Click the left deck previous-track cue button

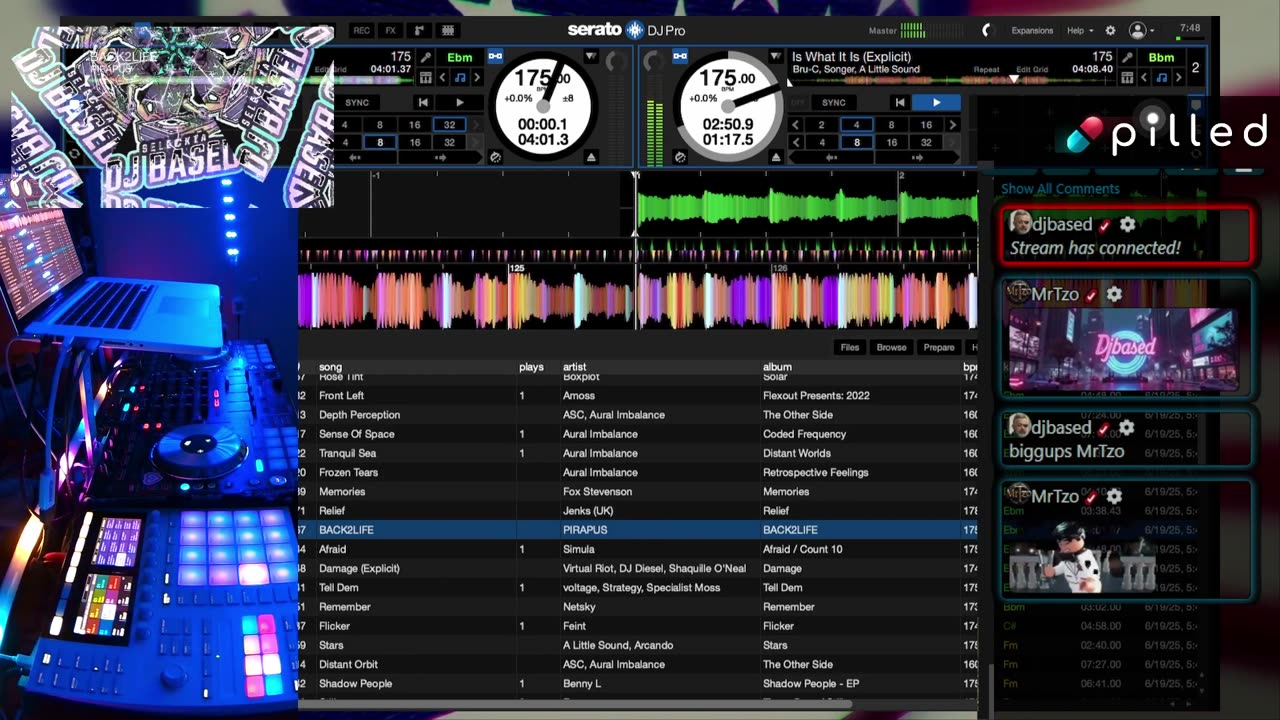tap(423, 102)
